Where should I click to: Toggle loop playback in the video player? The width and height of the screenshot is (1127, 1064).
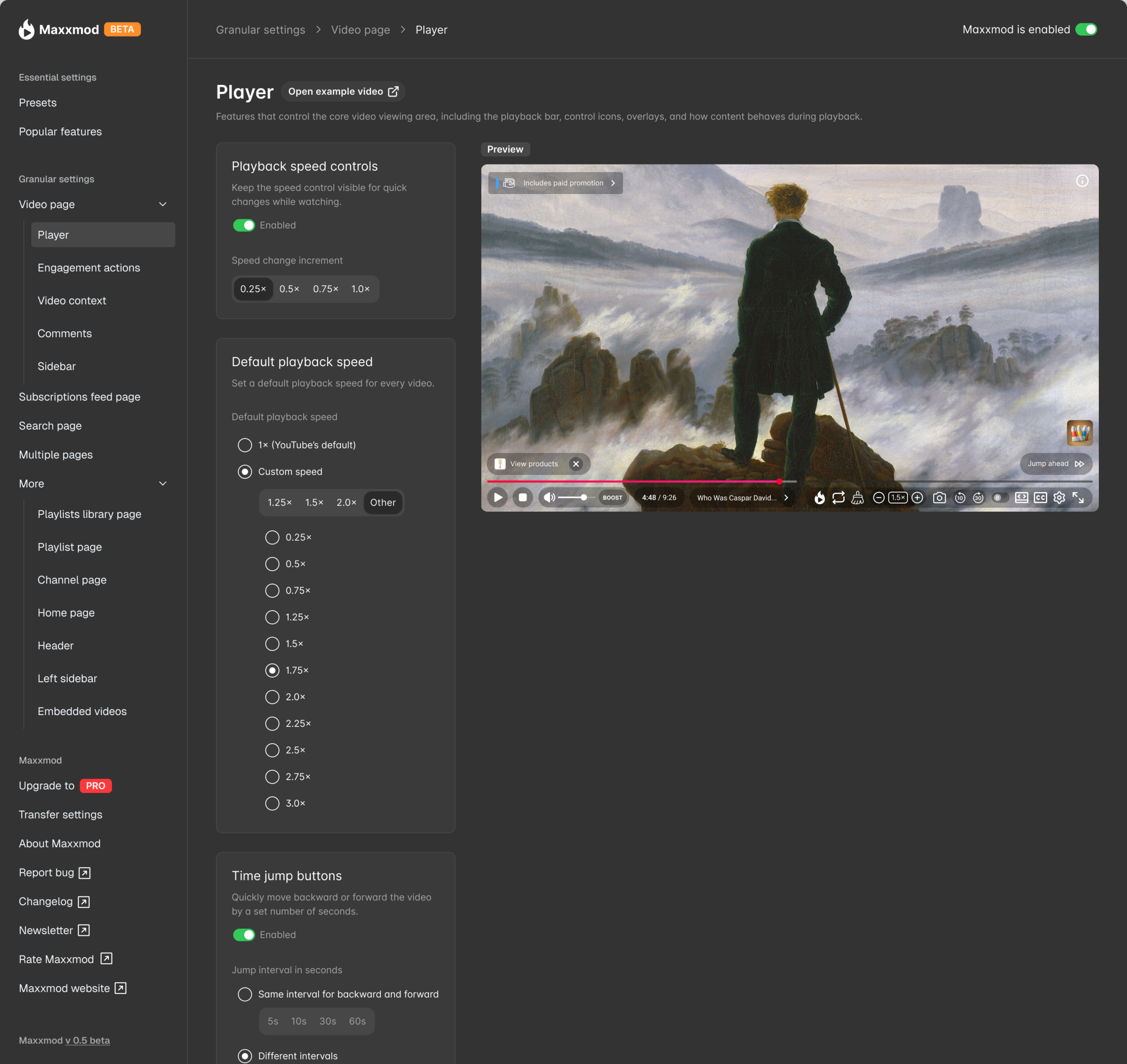(x=839, y=497)
